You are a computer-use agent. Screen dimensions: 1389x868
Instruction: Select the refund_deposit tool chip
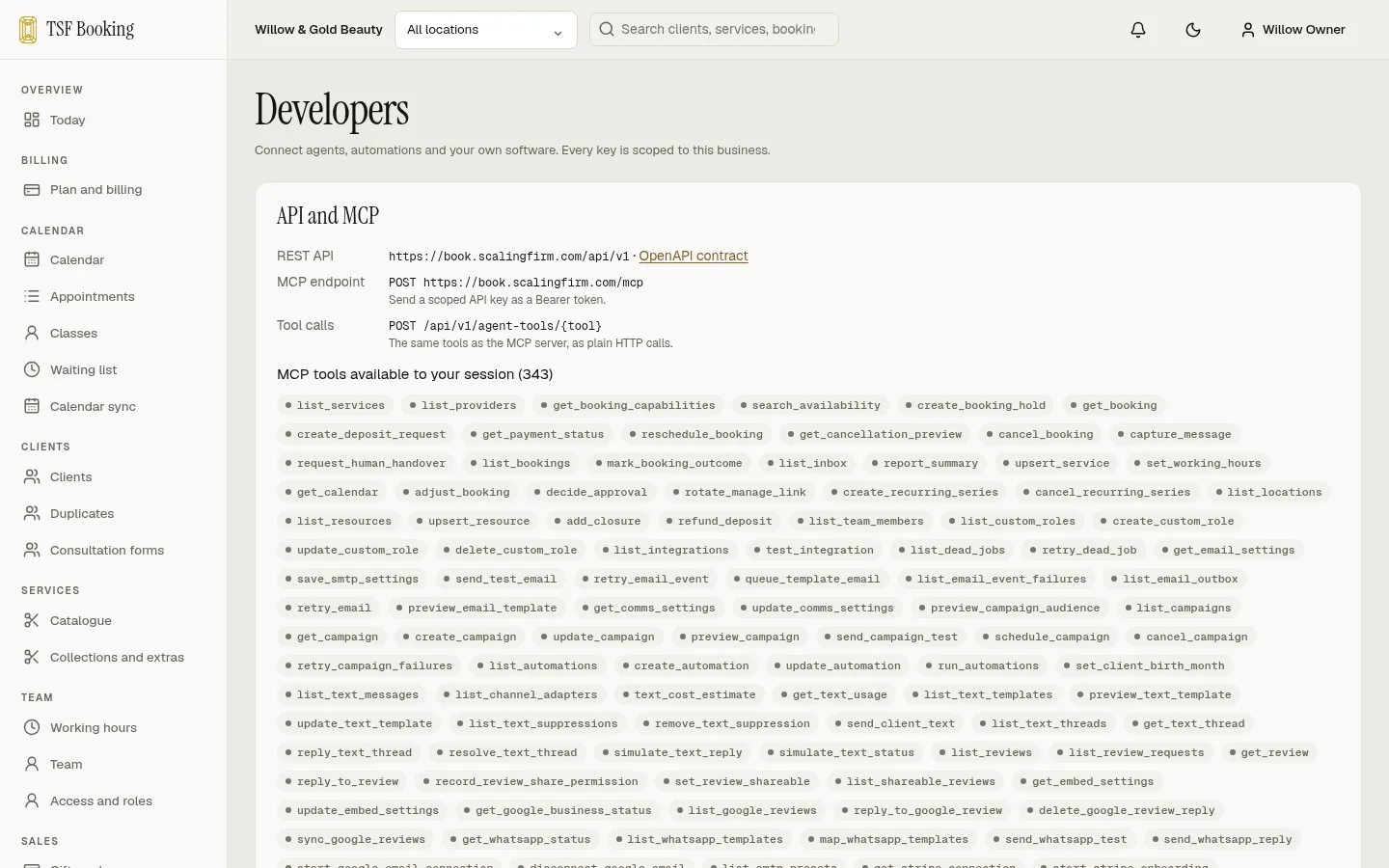tap(719, 522)
